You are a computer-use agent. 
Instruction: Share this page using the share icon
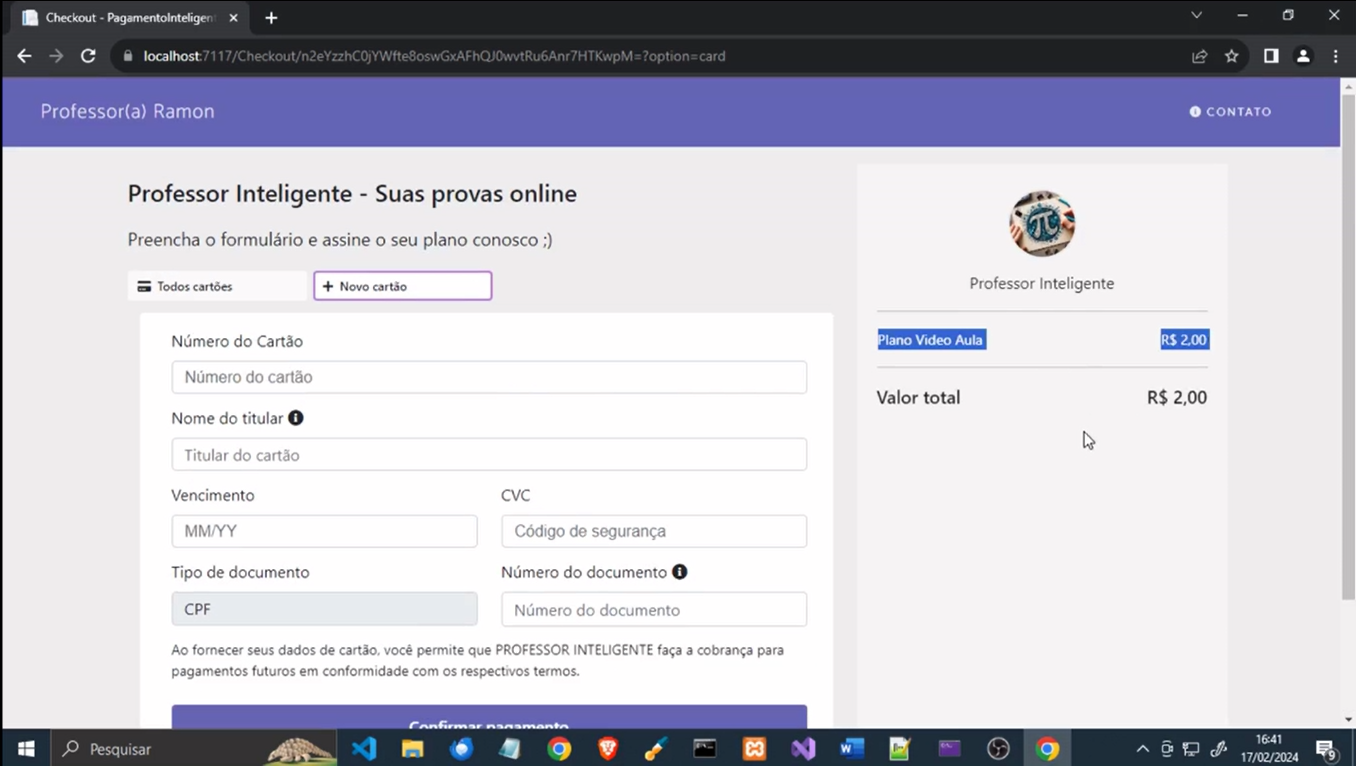1199,56
